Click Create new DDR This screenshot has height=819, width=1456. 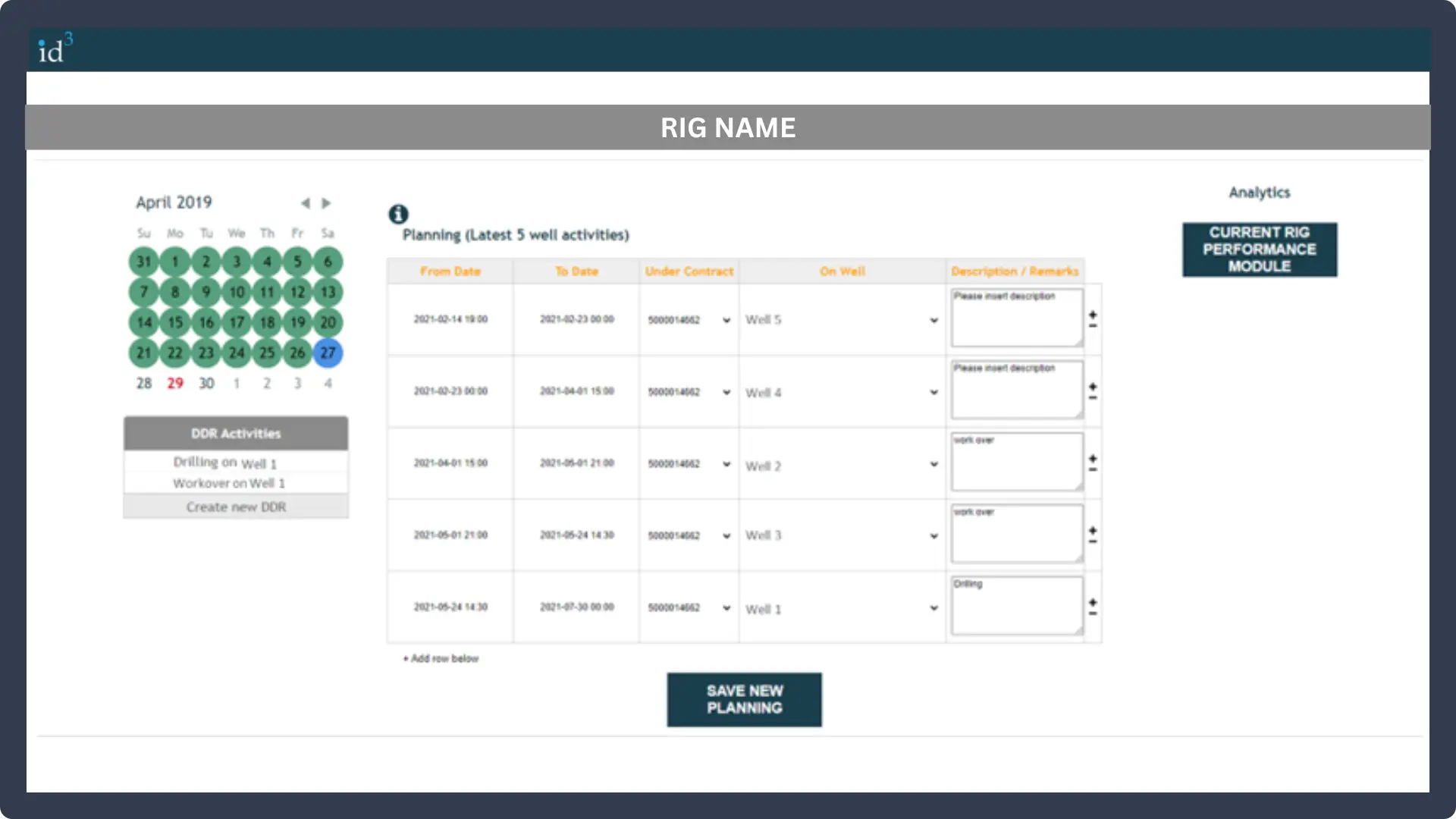click(236, 507)
